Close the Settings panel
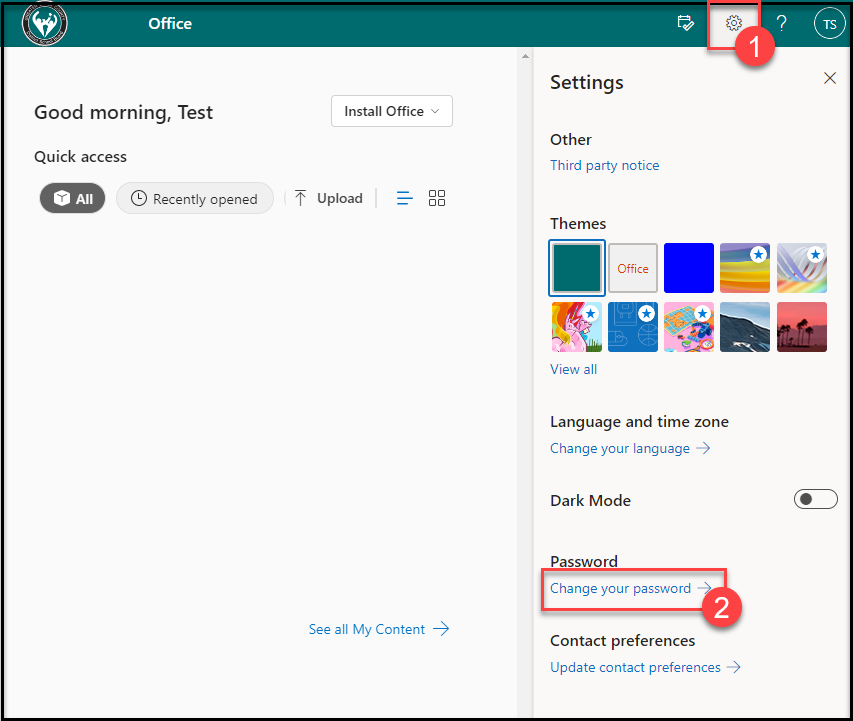The image size is (853, 721). point(830,78)
